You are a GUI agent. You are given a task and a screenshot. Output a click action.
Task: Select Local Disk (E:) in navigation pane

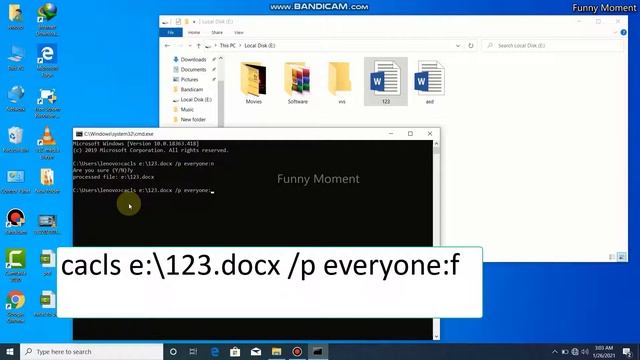[196, 100]
